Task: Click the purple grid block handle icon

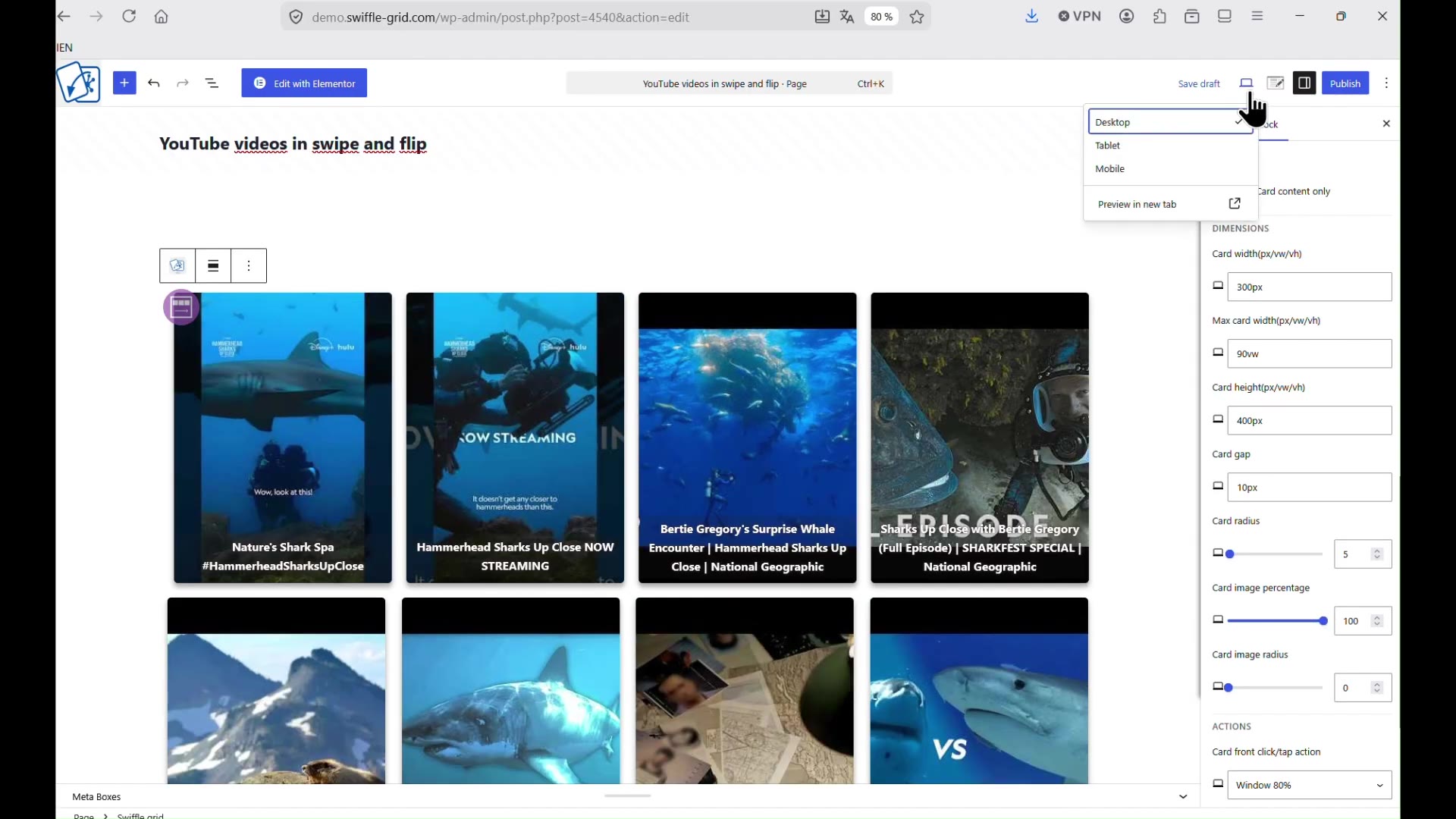Action: (x=181, y=307)
